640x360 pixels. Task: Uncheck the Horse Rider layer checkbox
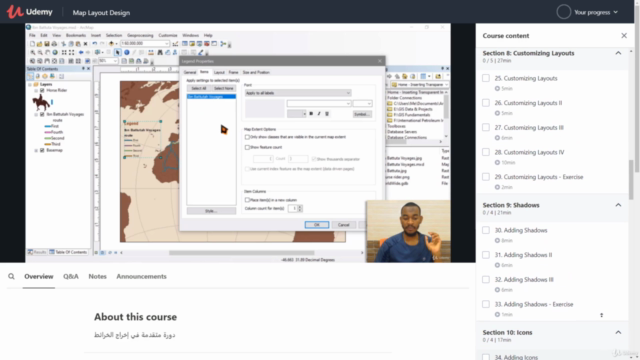(42, 91)
